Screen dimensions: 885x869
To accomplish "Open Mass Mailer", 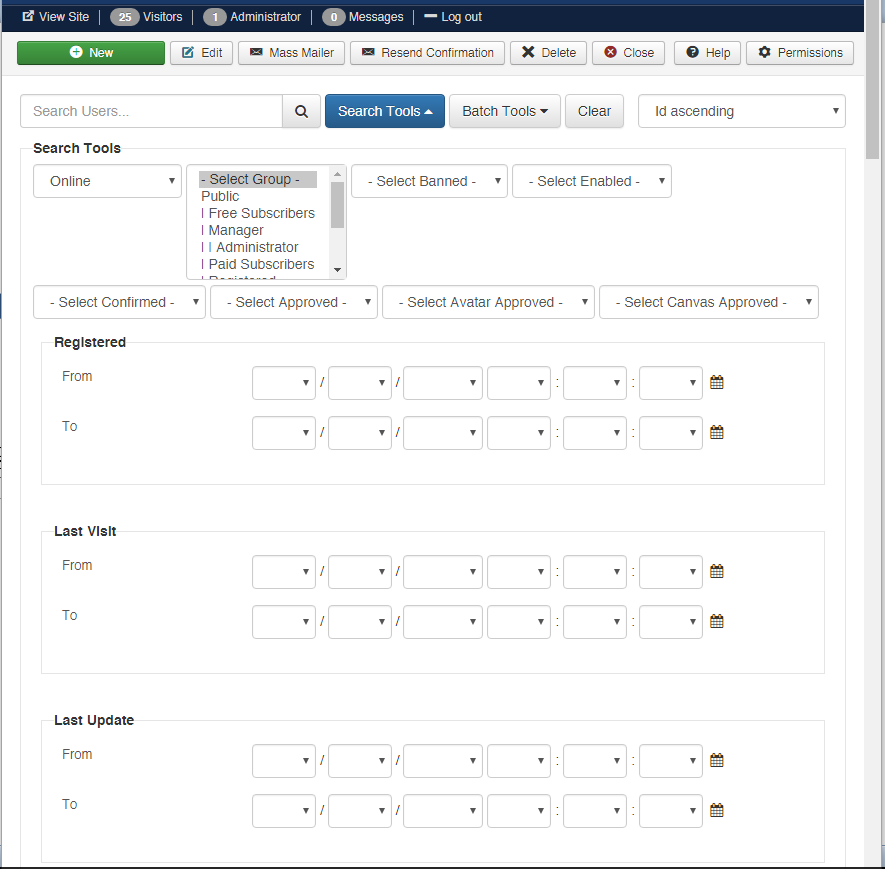I will click(291, 53).
